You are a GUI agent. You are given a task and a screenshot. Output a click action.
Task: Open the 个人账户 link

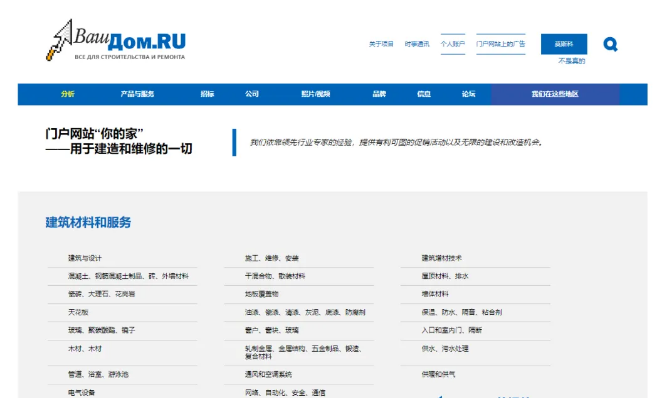(453, 44)
